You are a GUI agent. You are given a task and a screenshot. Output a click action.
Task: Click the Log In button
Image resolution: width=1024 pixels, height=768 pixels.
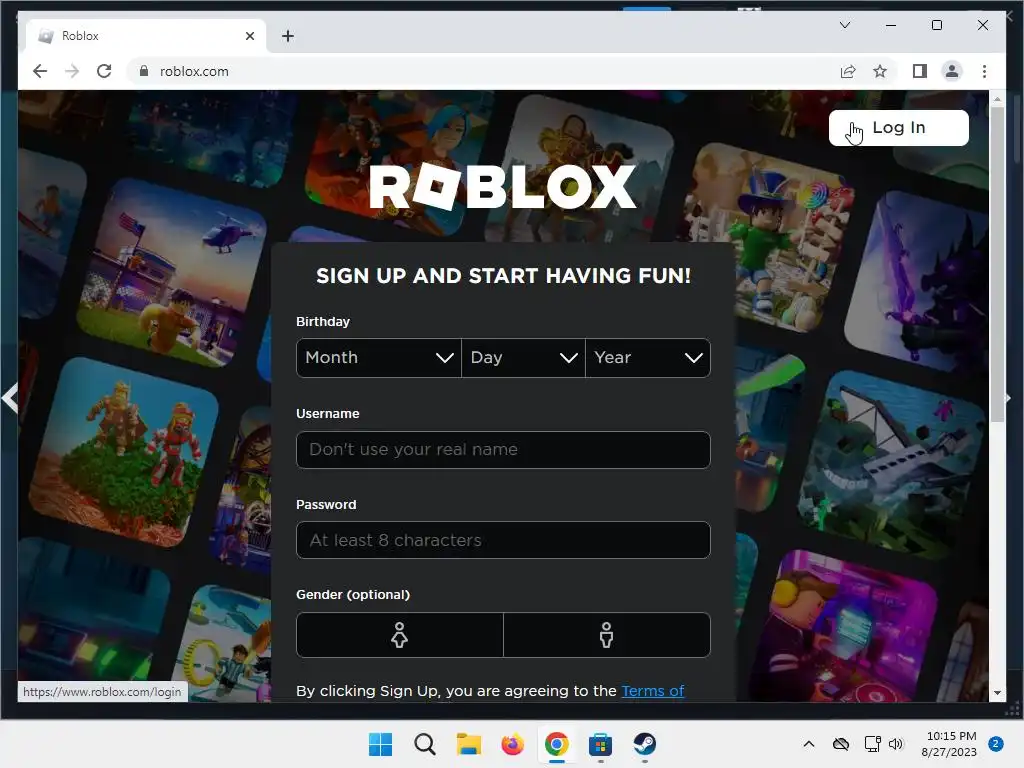(899, 128)
